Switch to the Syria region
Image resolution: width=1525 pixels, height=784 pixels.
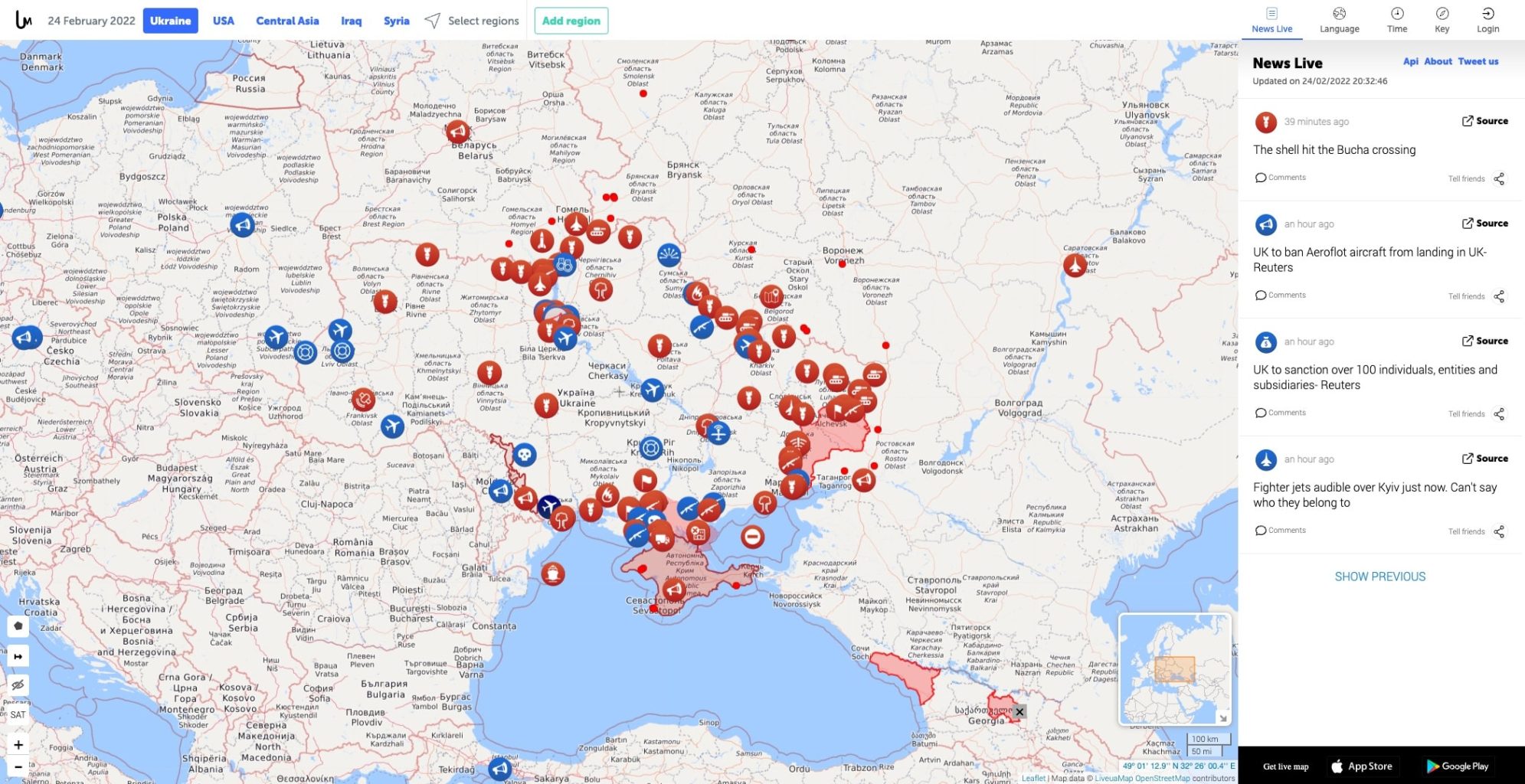pyautogui.click(x=396, y=21)
